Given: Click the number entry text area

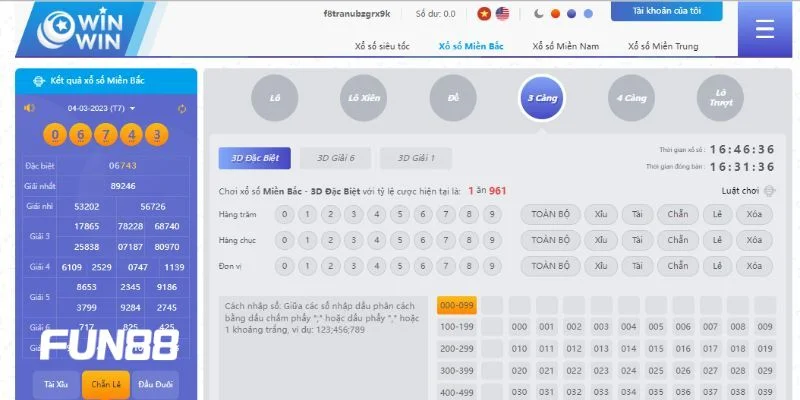Looking at the screenshot, I should click(x=324, y=347).
